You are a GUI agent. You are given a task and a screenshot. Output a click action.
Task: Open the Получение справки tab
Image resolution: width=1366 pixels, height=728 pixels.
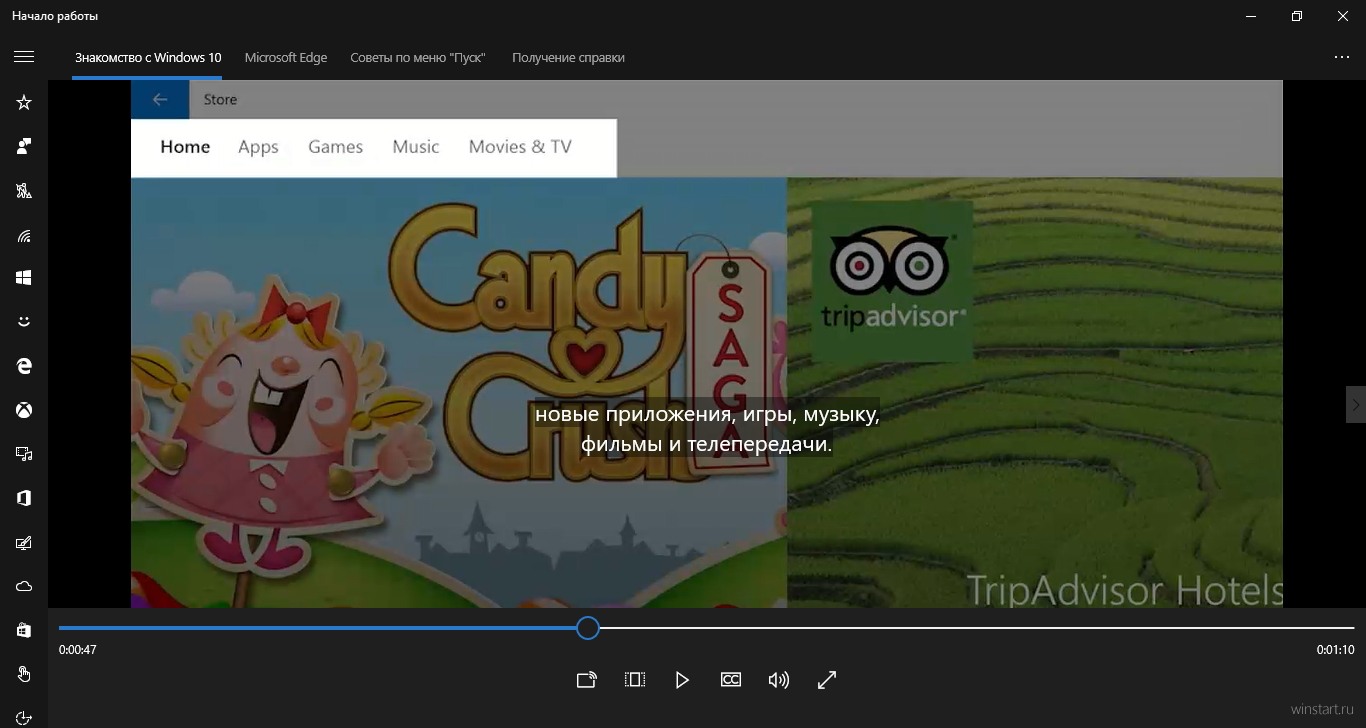[x=568, y=57]
